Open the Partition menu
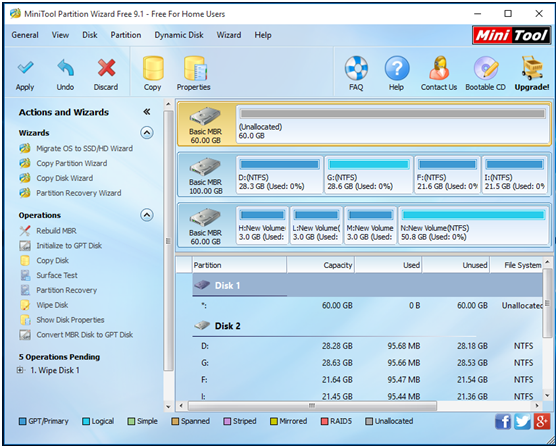The width and height of the screenshot is (558, 448). coord(126,35)
